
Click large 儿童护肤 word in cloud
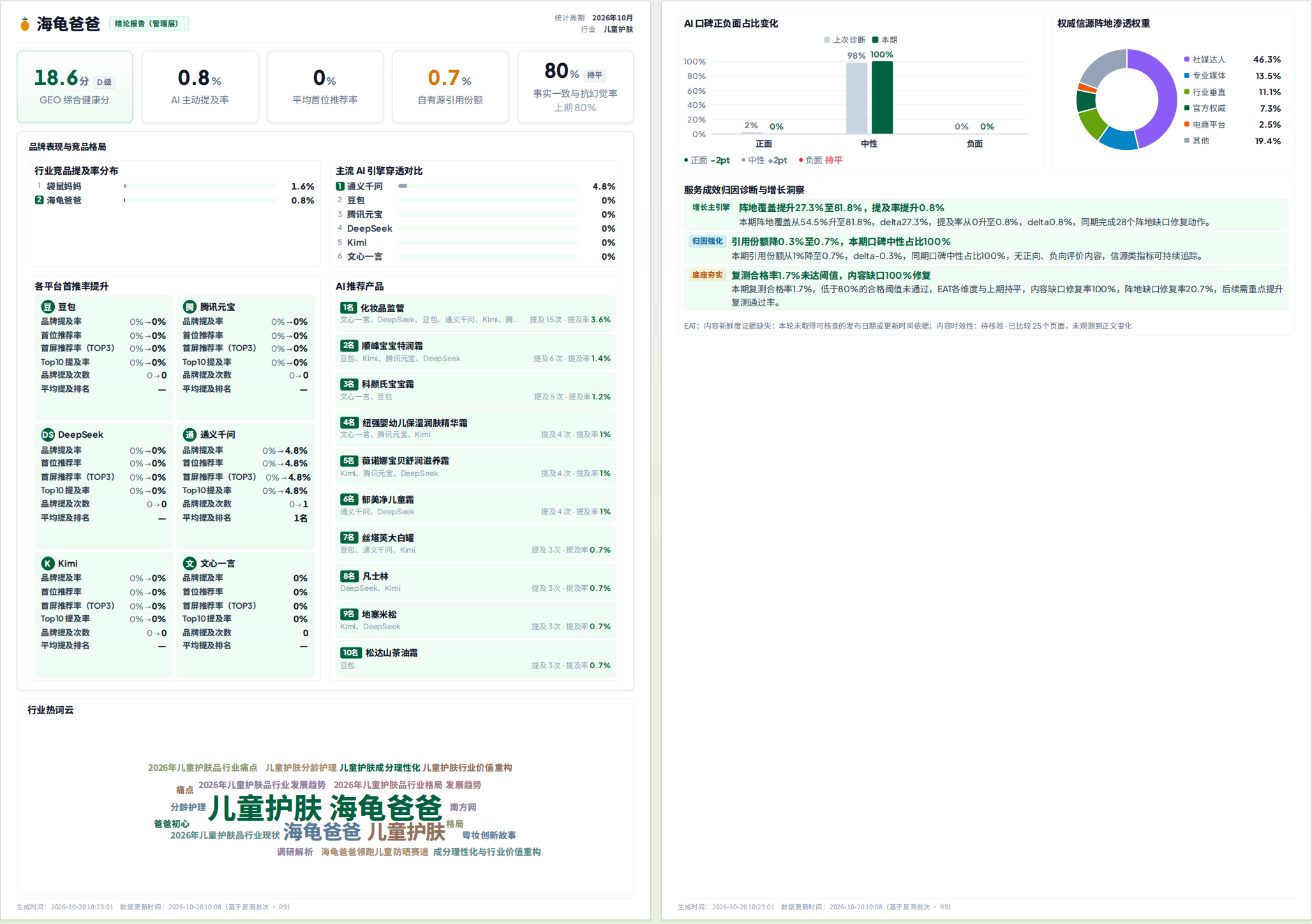tap(265, 808)
